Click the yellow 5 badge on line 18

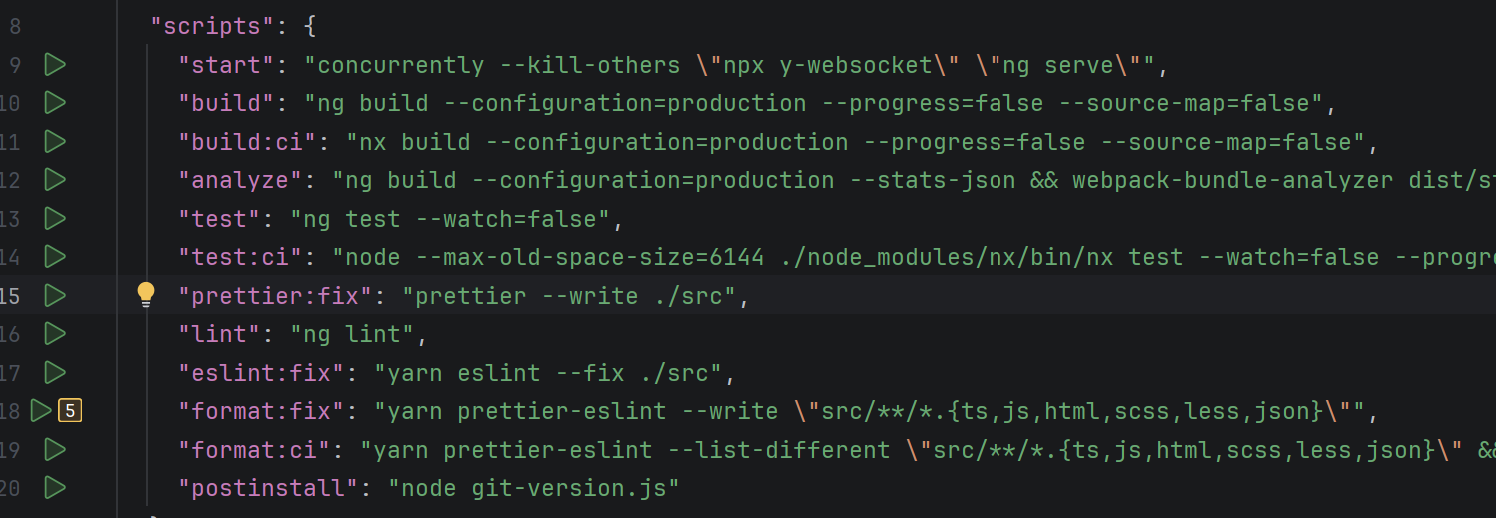[70, 410]
